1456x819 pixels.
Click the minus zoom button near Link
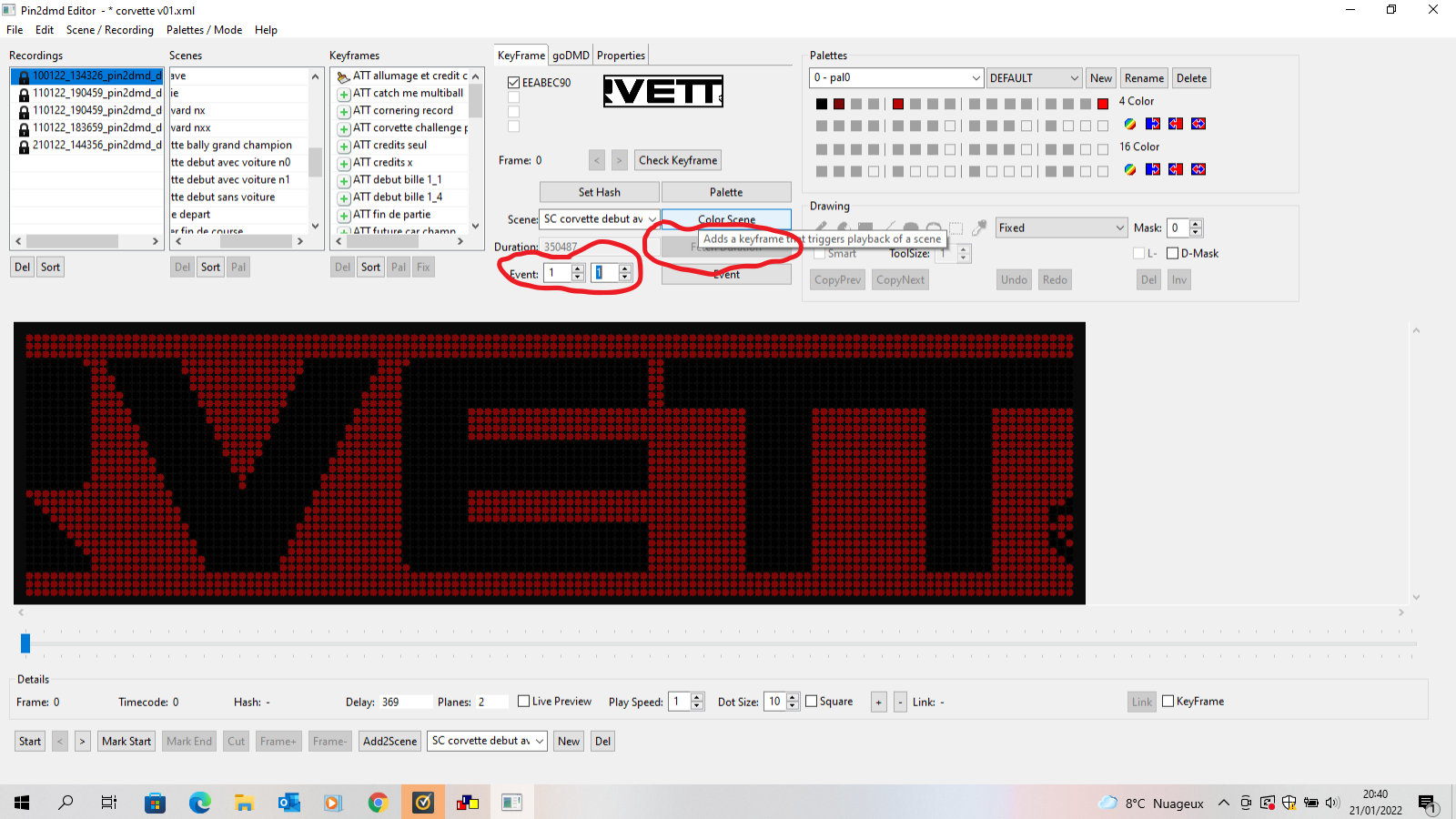click(x=900, y=702)
